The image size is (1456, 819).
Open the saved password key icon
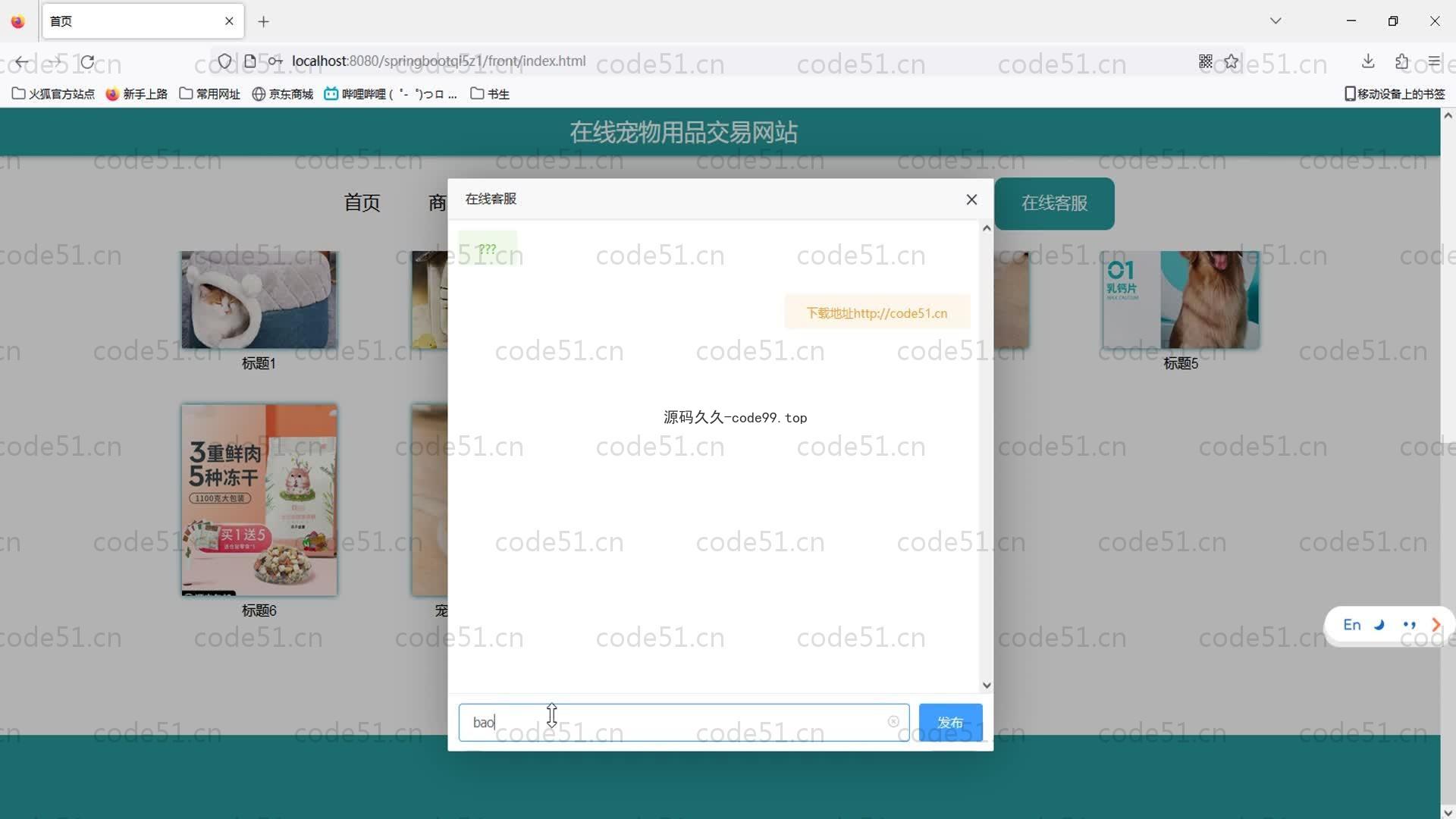pyautogui.click(x=275, y=61)
